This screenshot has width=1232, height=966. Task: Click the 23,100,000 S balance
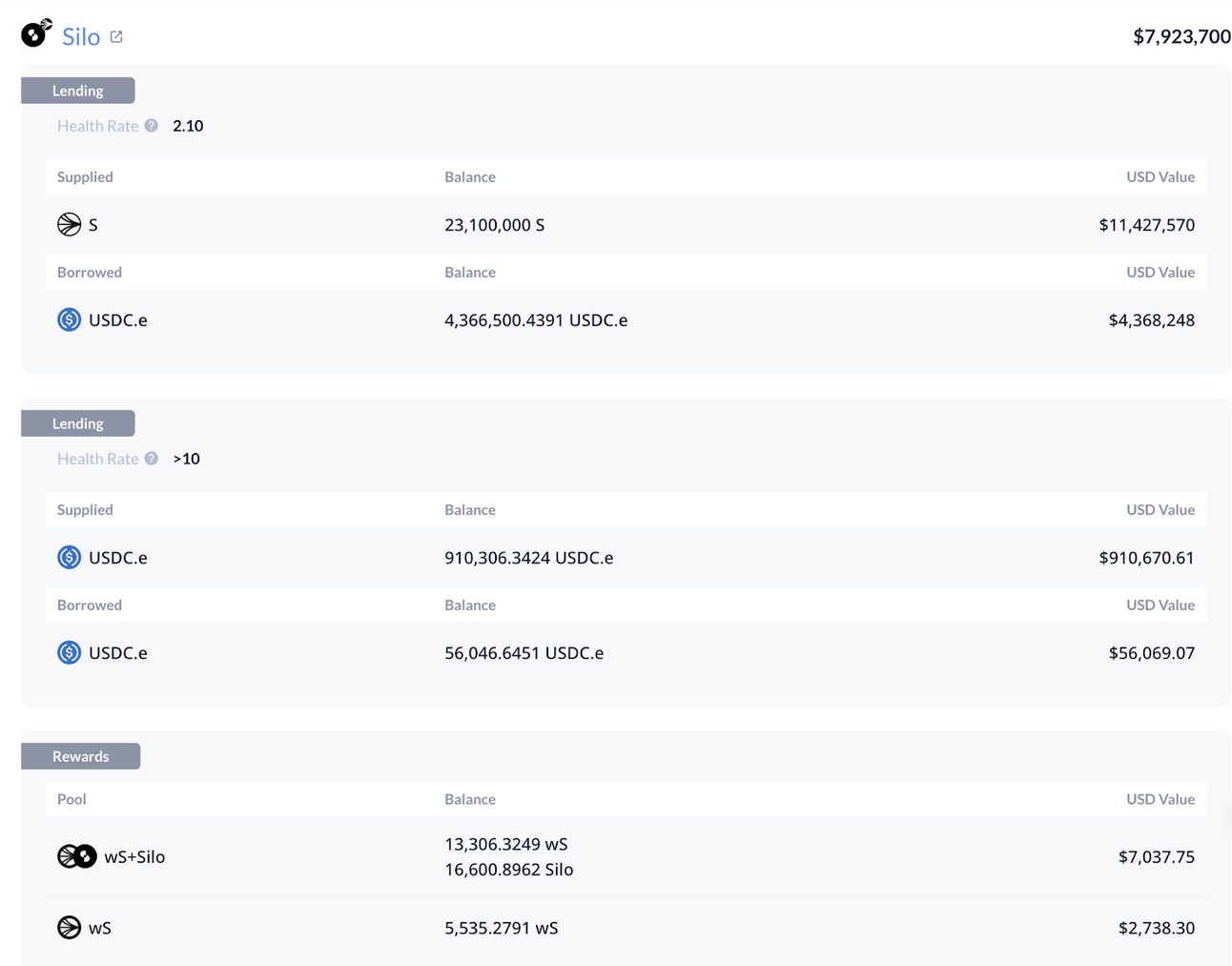494,224
